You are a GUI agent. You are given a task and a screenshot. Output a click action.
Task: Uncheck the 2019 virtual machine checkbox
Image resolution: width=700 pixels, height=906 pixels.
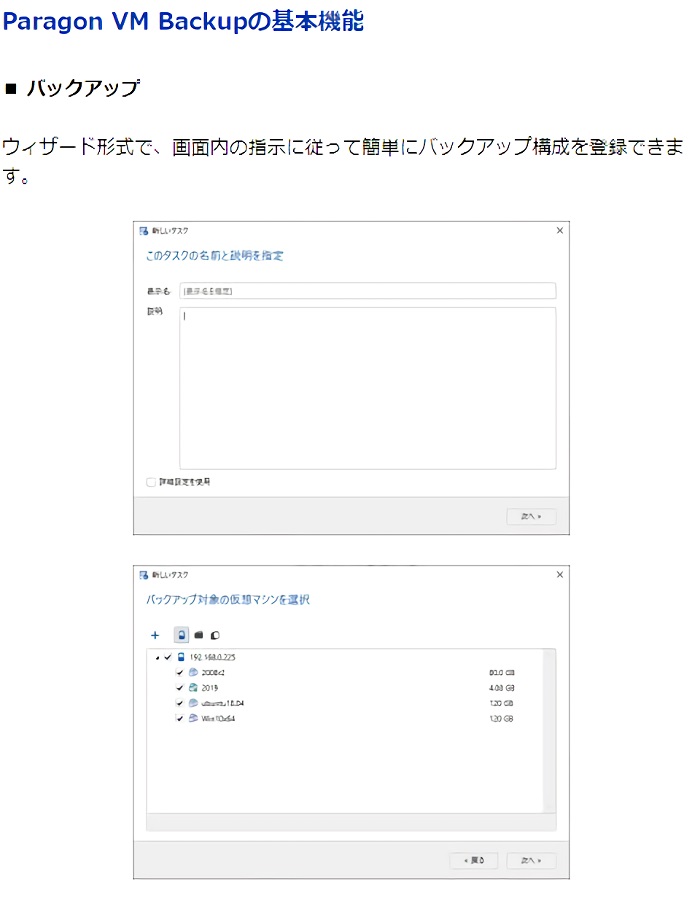[180, 688]
